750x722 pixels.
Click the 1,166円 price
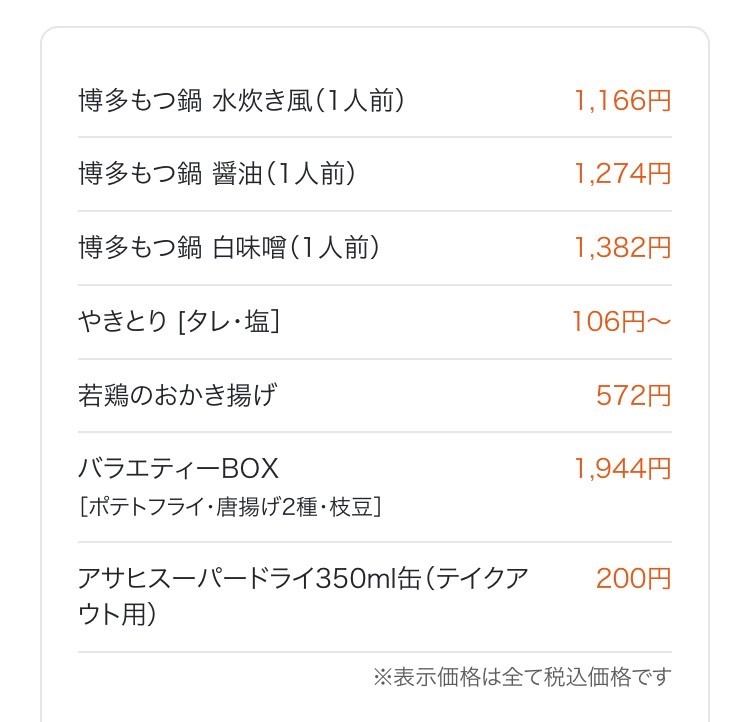622,101
